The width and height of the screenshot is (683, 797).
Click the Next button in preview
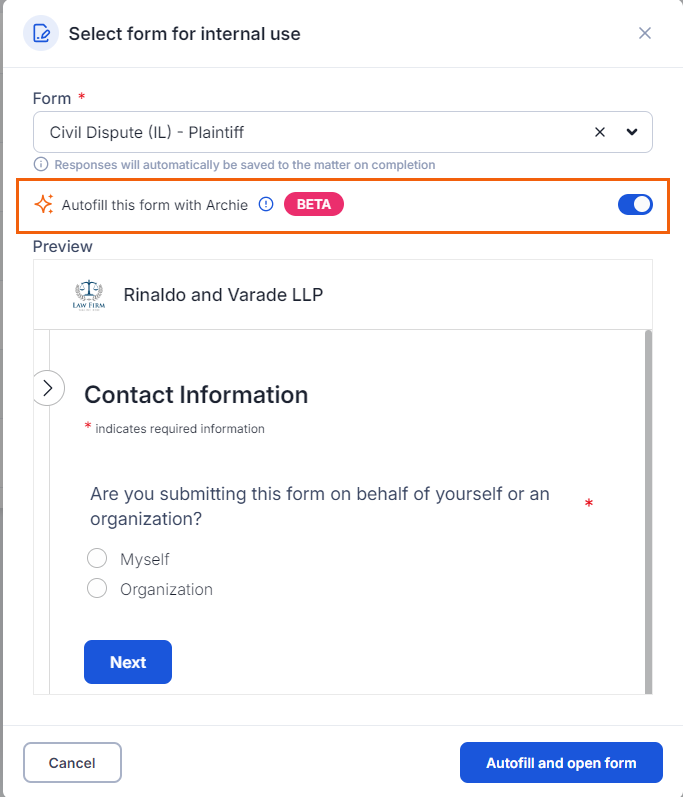pyautogui.click(x=128, y=662)
